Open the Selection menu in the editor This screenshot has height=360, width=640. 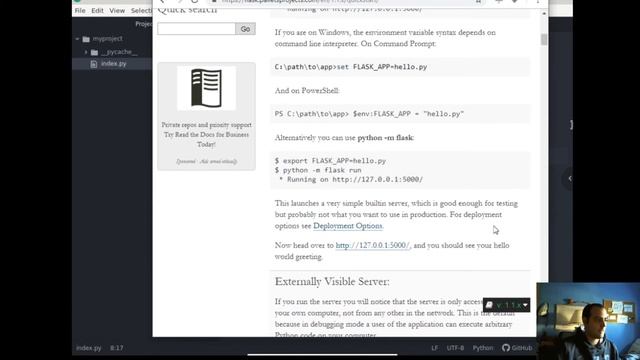[141, 11]
